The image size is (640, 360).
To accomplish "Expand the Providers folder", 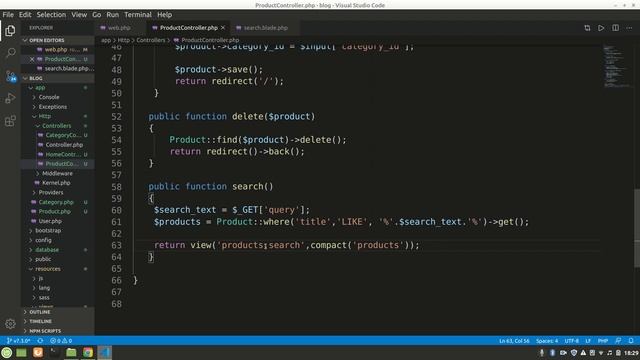I will click(51, 192).
